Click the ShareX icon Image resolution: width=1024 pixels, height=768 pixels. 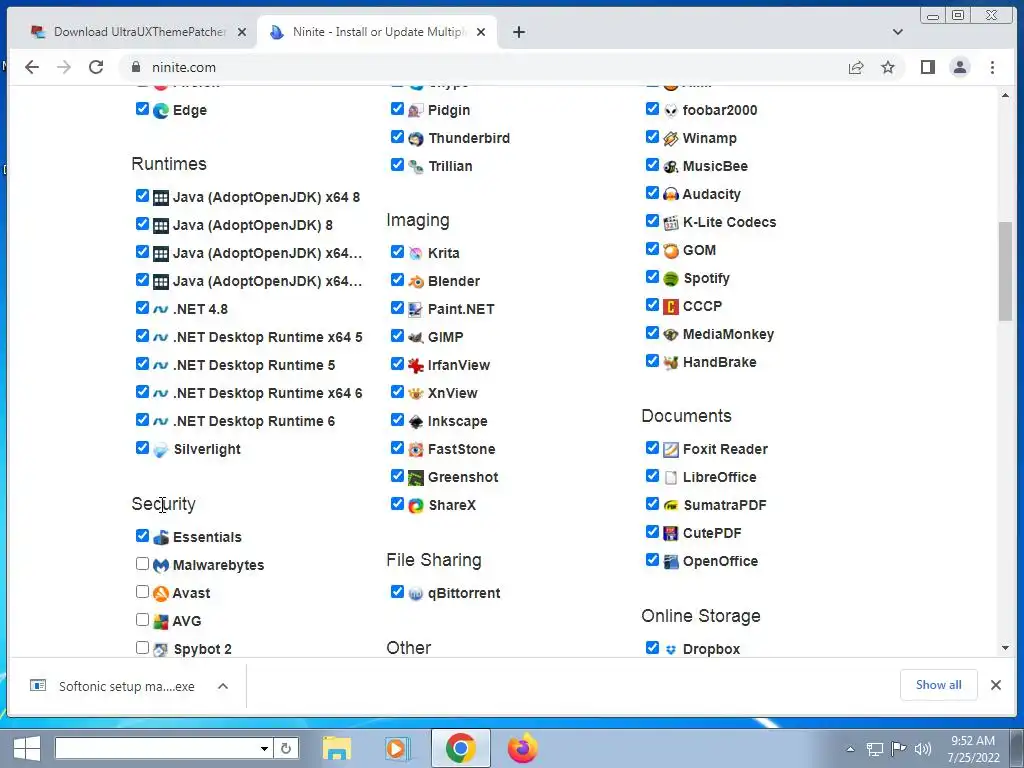coord(415,505)
